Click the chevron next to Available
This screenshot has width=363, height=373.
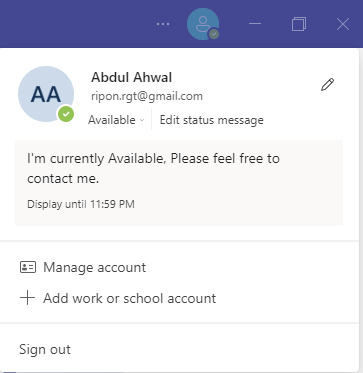(142, 120)
